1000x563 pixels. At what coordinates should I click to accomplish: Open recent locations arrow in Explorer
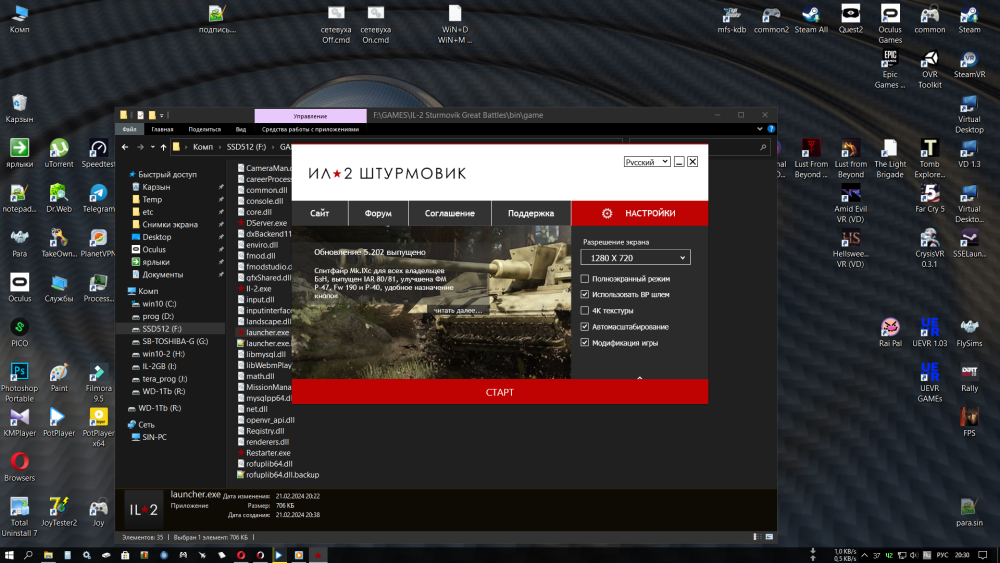(152, 147)
